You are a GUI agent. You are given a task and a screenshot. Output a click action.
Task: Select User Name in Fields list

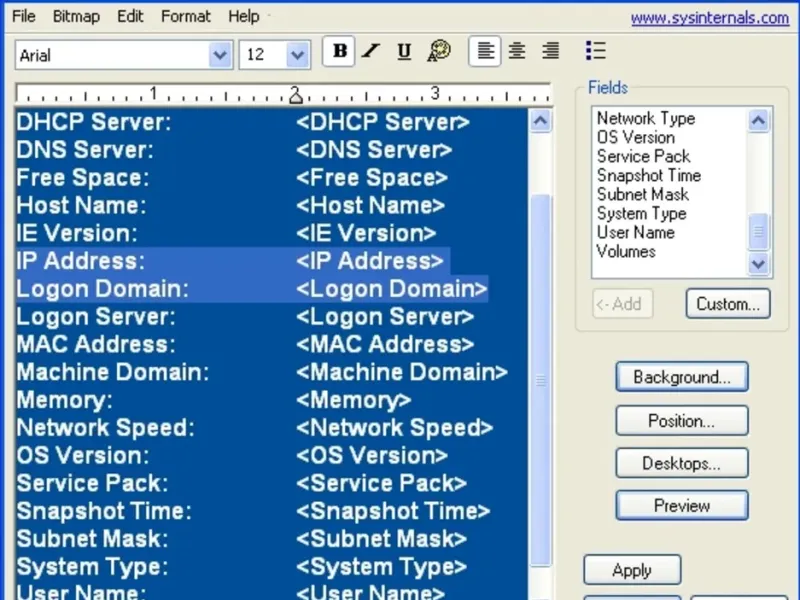click(636, 233)
